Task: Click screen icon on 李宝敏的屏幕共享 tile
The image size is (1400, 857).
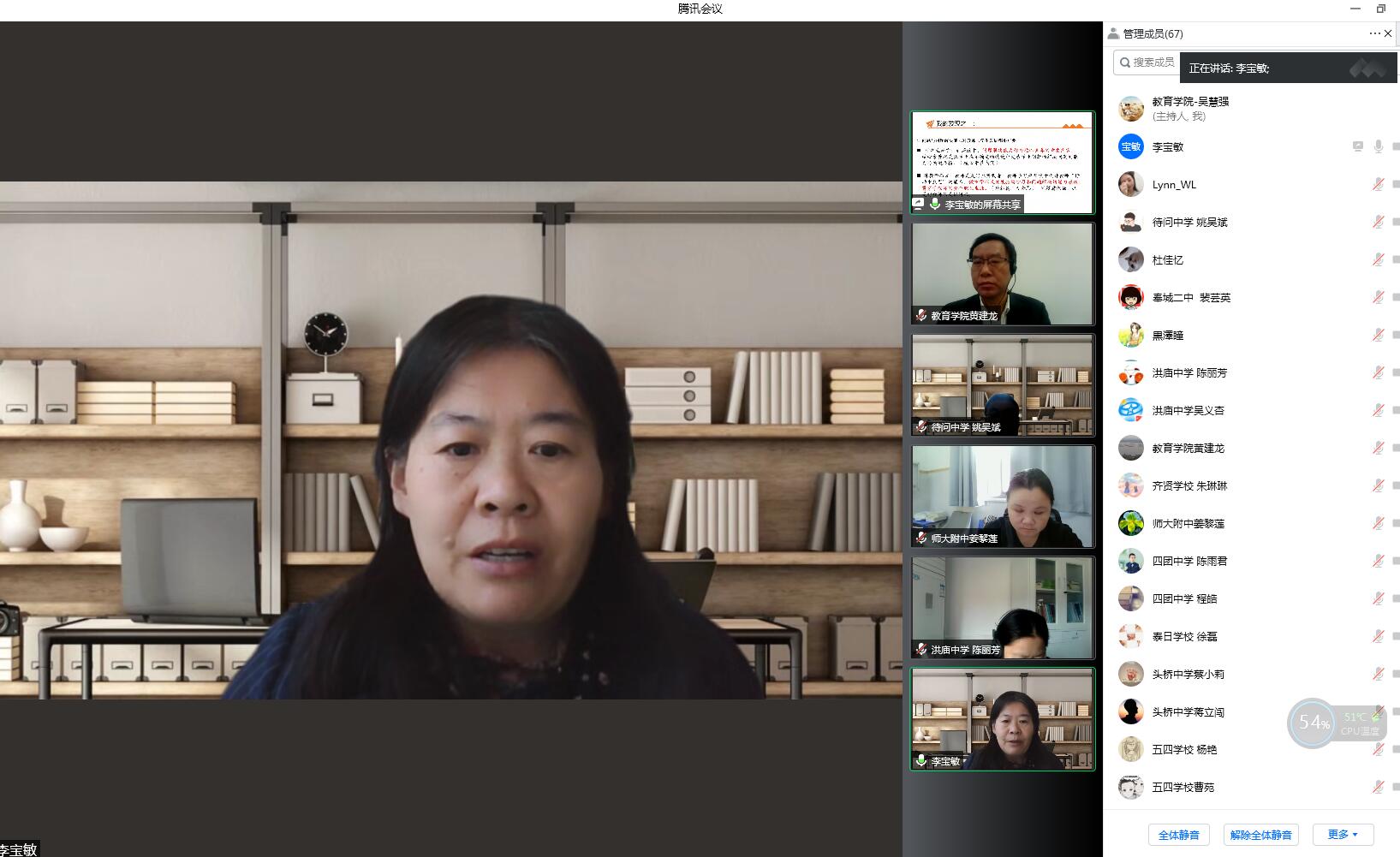Action: 919,204
